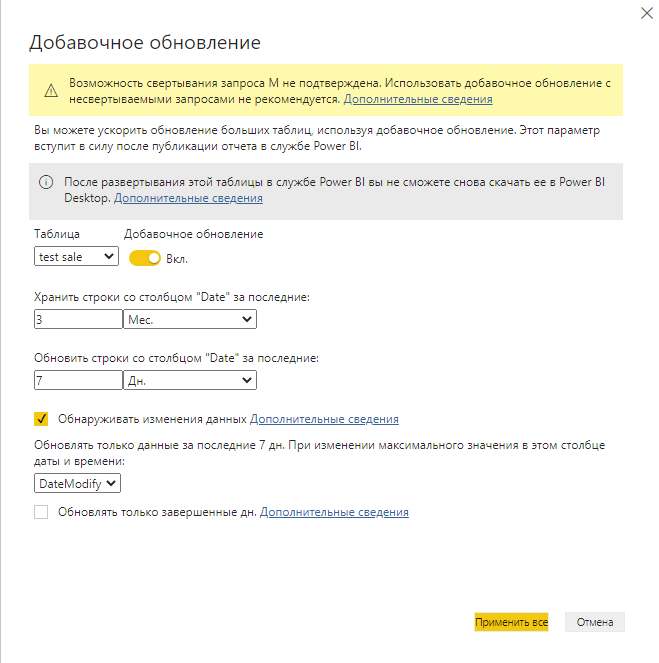Open 'Дополнительные сведения' link in gray info box
This screenshot has width=659, height=663.
pyautogui.click(x=188, y=198)
